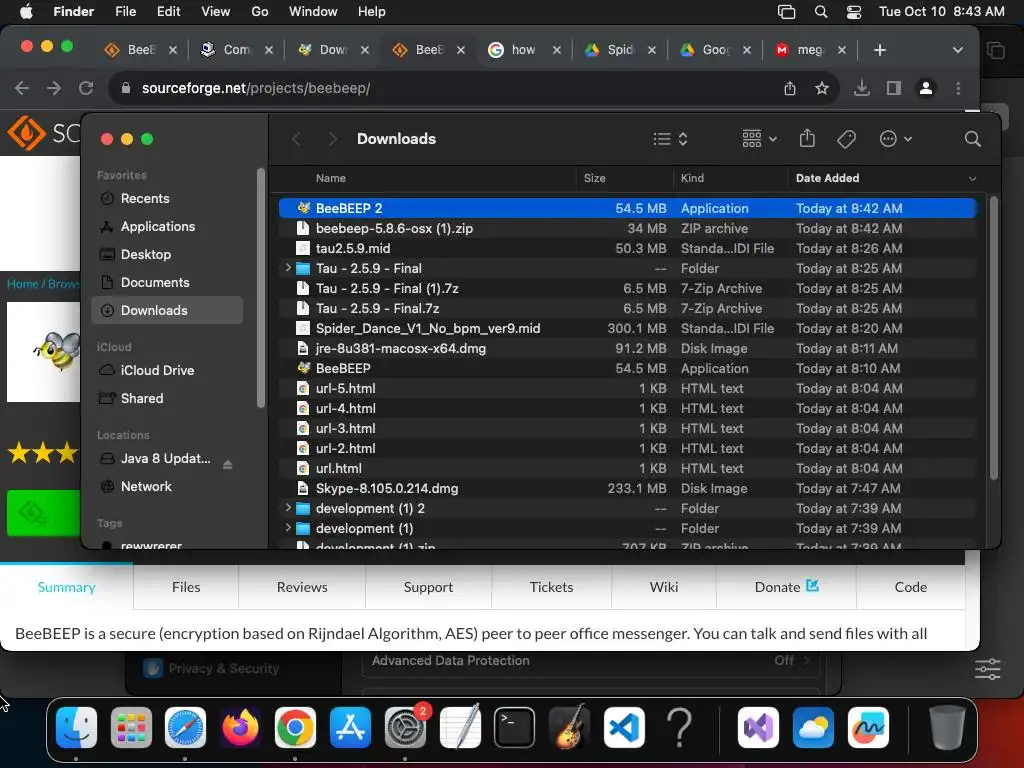Screen dimensions: 1024x768
Task: Switch to SourceForge Files tab
Action: (186, 587)
